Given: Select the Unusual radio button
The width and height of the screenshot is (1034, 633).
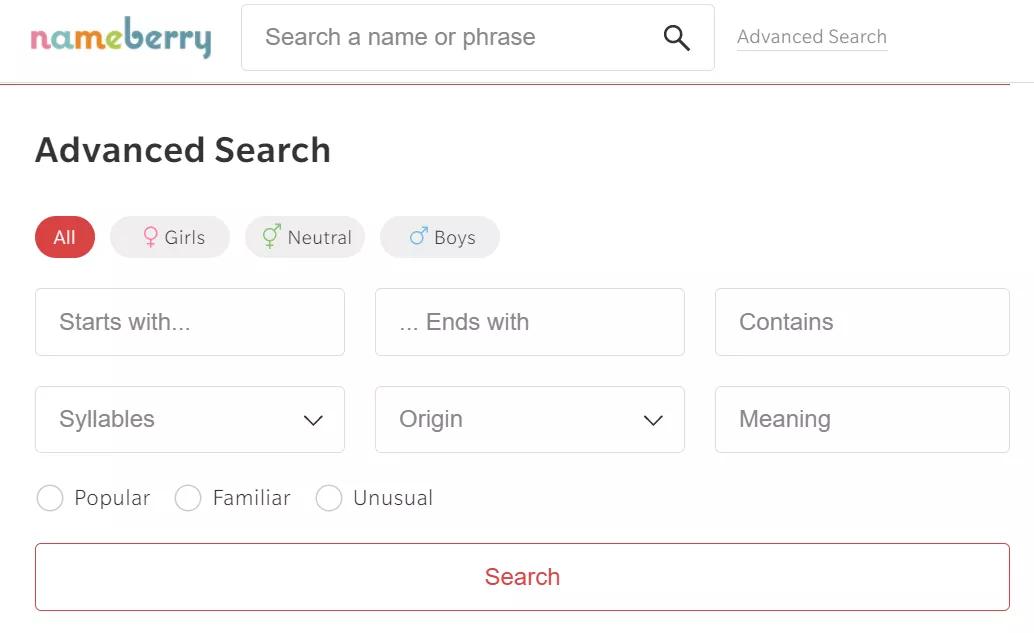Looking at the screenshot, I should point(329,498).
